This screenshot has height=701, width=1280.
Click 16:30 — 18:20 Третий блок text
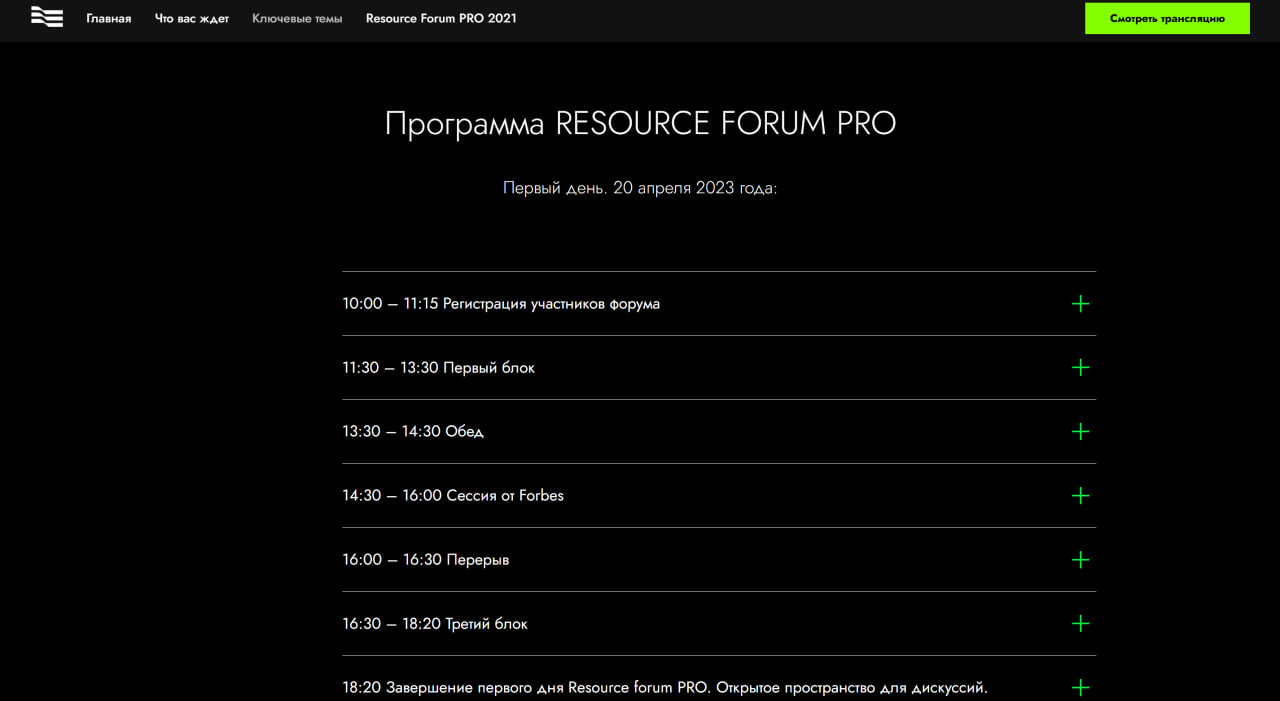click(435, 623)
